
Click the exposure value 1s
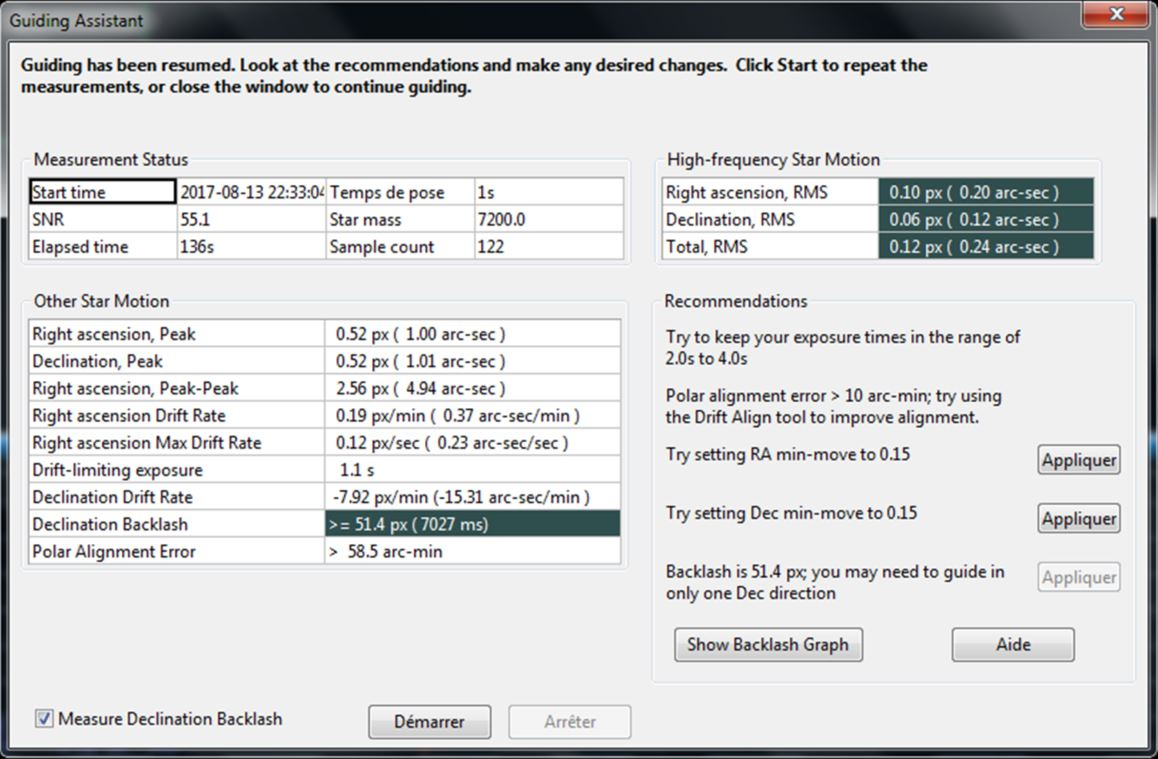[549, 192]
